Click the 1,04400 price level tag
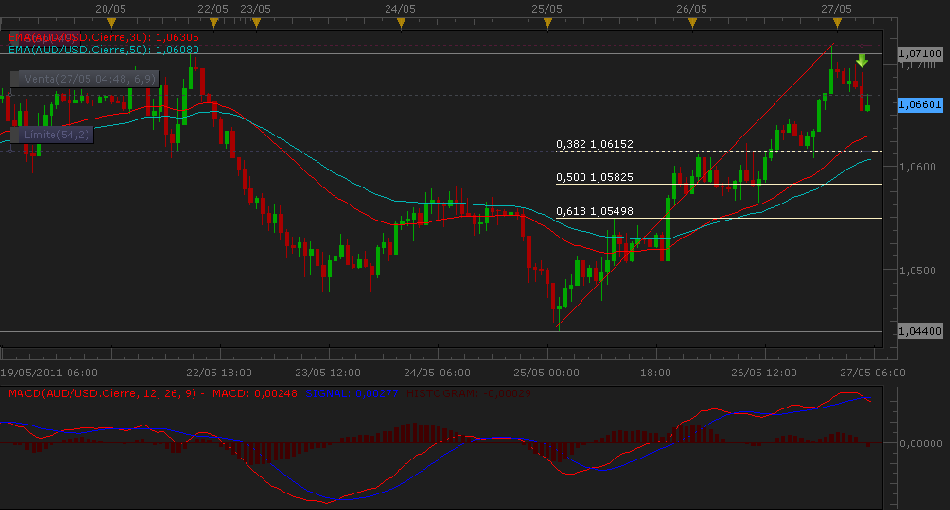Image resolution: width=950 pixels, height=510 pixels. tap(919, 331)
